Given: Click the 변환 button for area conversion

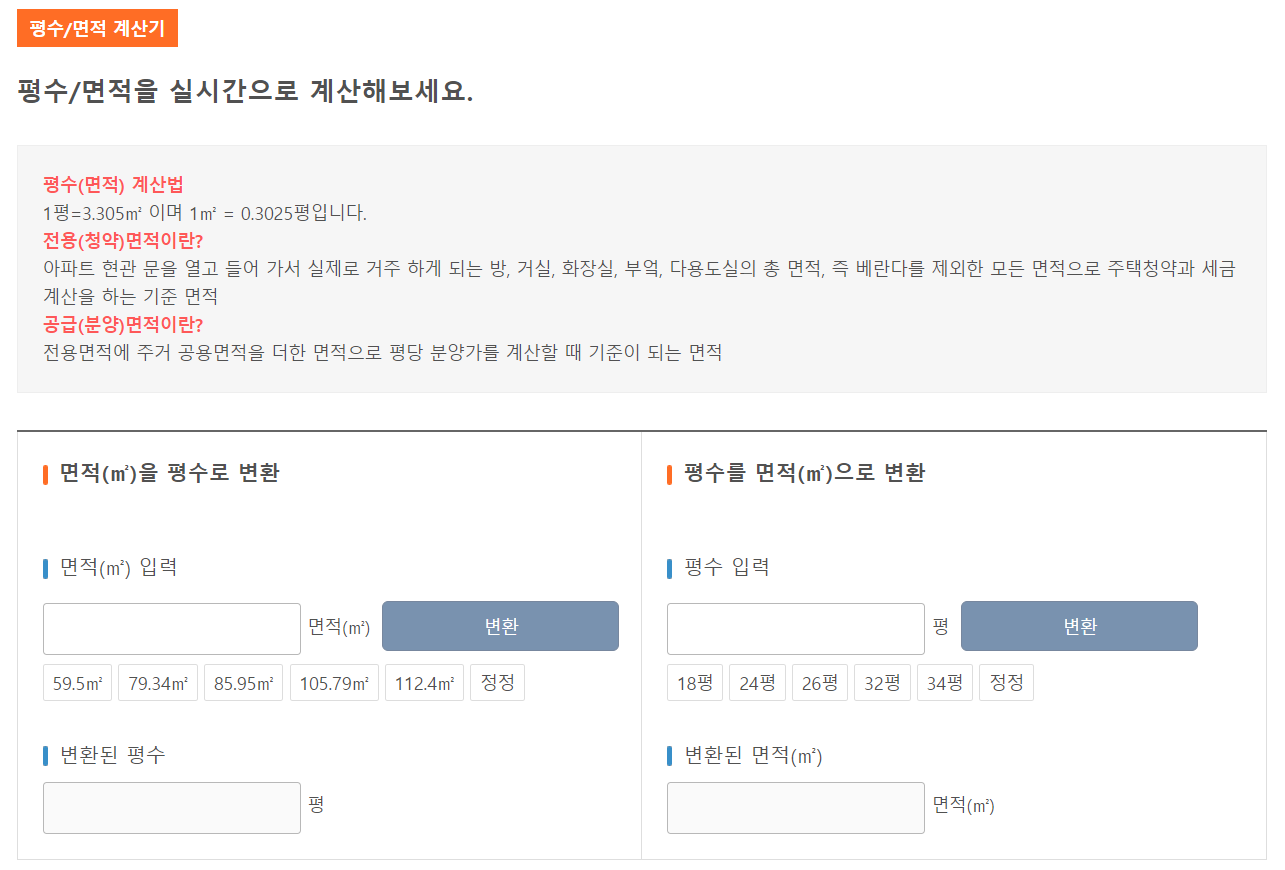Looking at the screenshot, I should [500, 626].
